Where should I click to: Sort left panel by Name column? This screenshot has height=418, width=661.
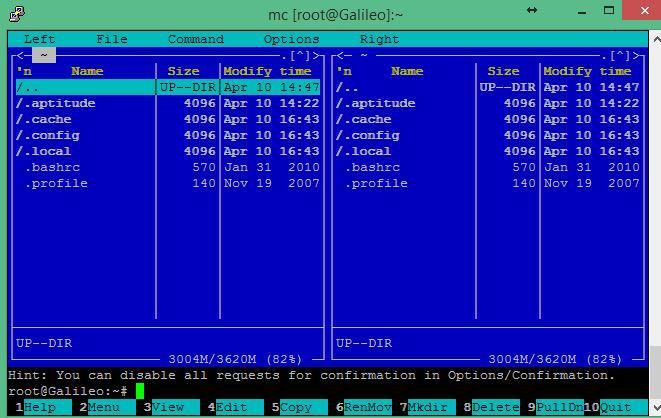tap(87, 71)
